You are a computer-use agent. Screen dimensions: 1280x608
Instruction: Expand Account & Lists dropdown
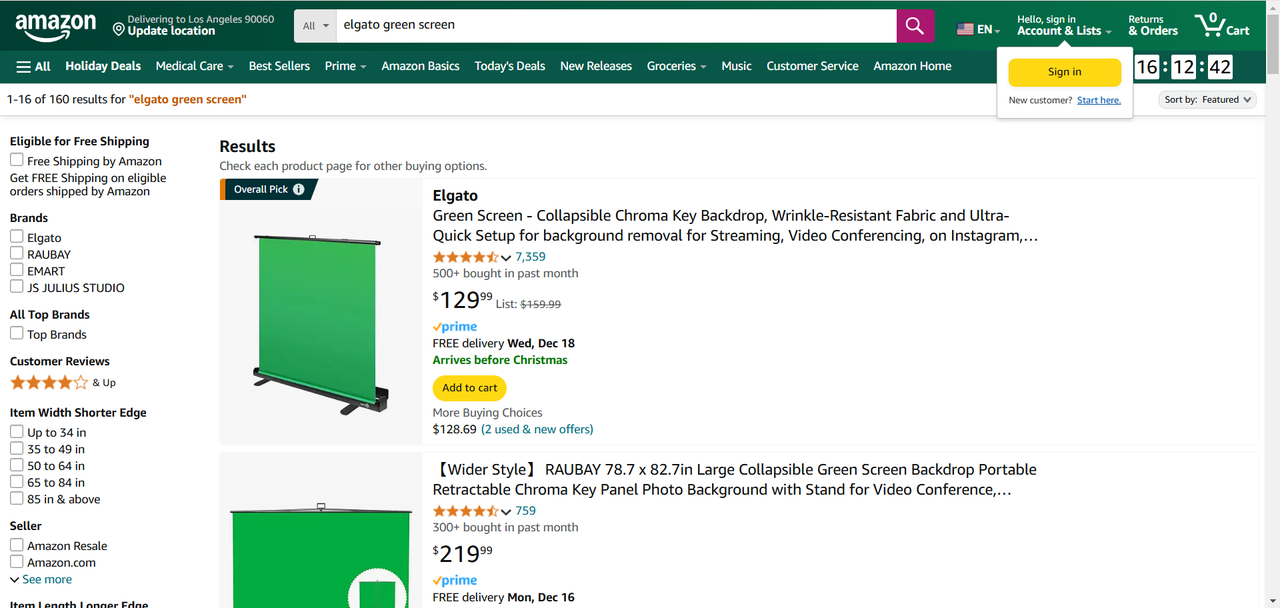pos(1064,26)
